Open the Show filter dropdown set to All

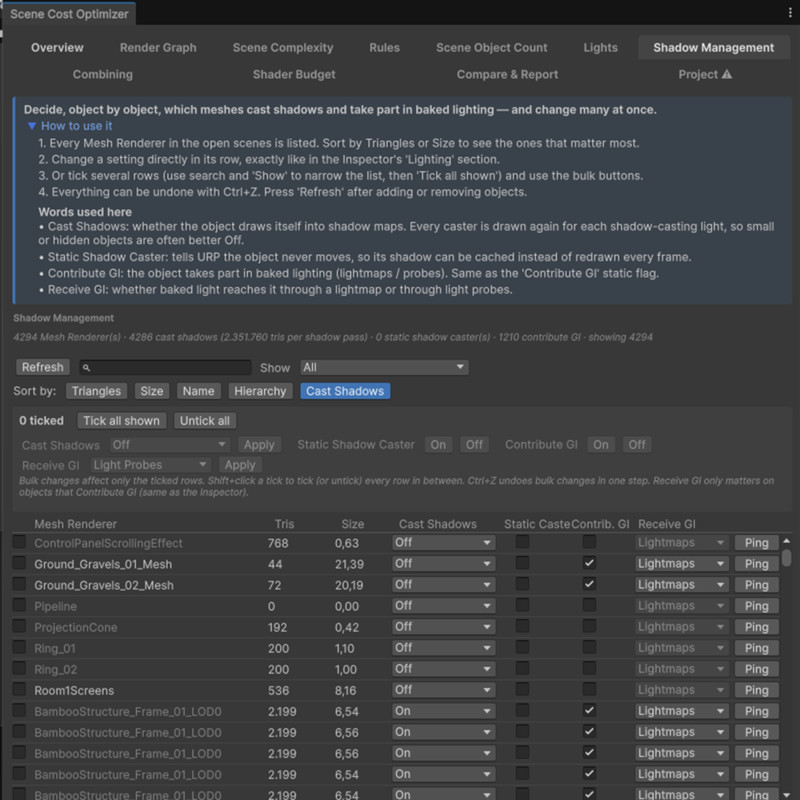pos(384,367)
